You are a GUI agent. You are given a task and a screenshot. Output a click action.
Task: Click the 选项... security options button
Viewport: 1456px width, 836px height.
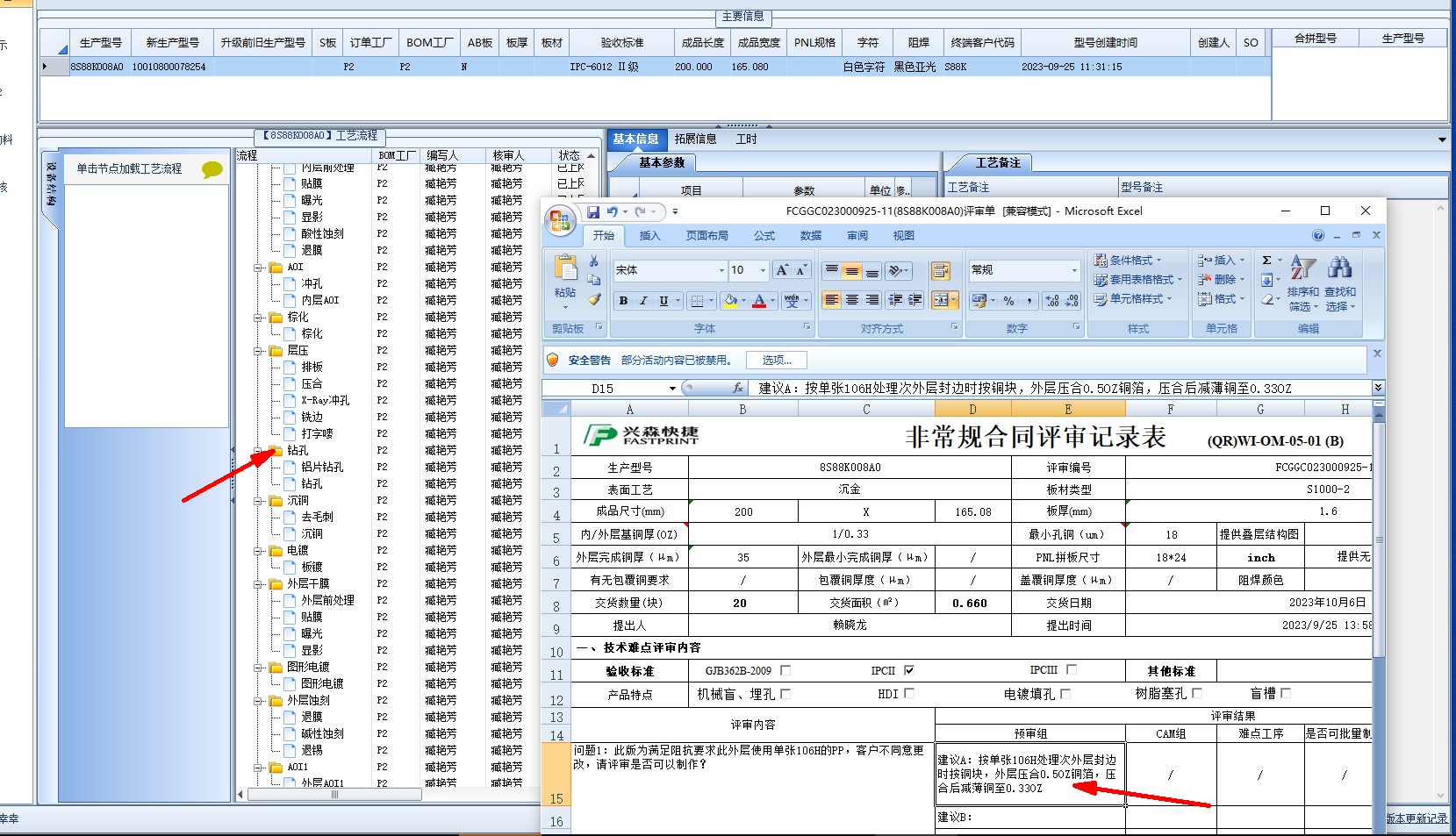pos(777,361)
